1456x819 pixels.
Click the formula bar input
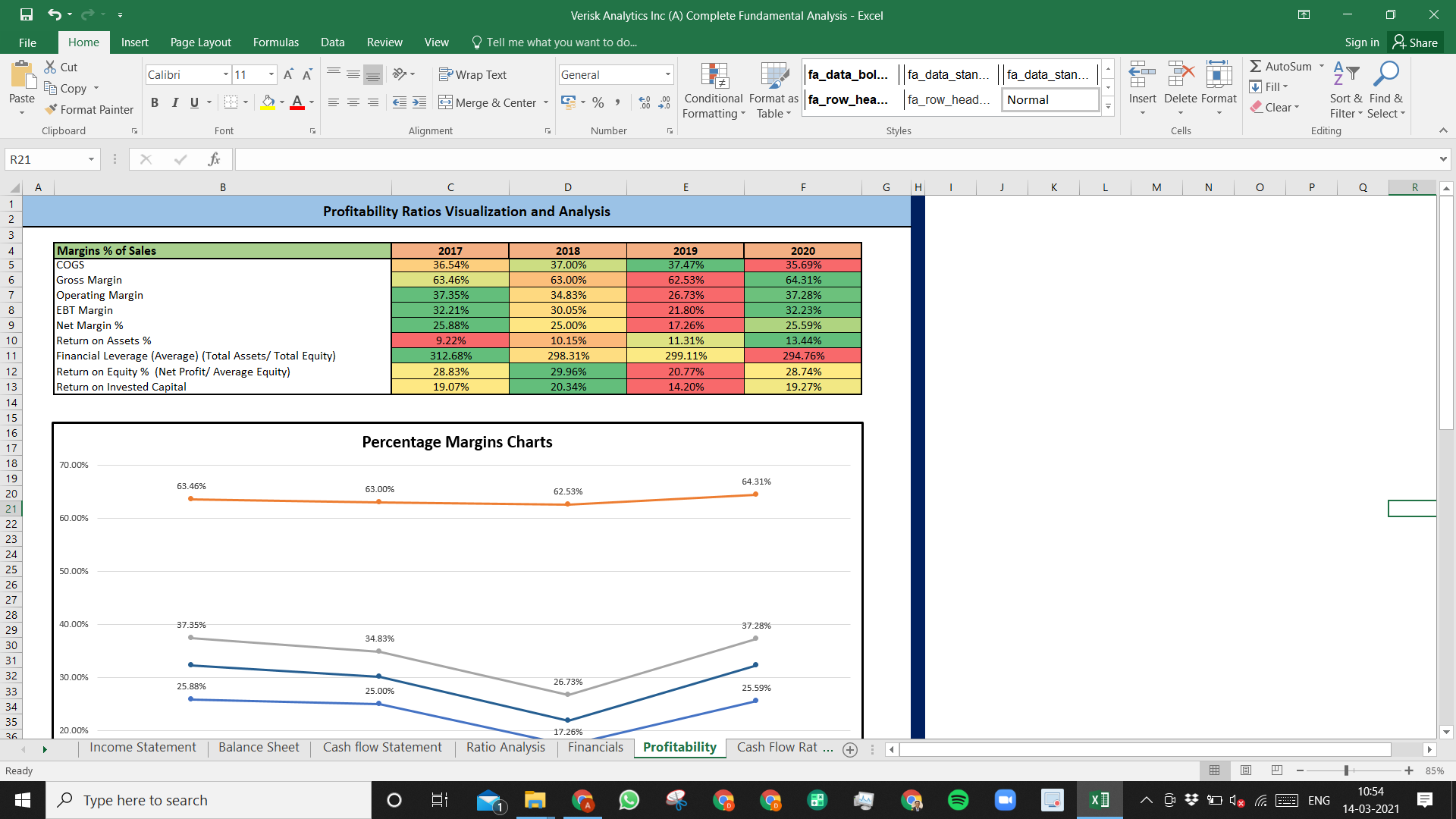[x=834, y=159]
